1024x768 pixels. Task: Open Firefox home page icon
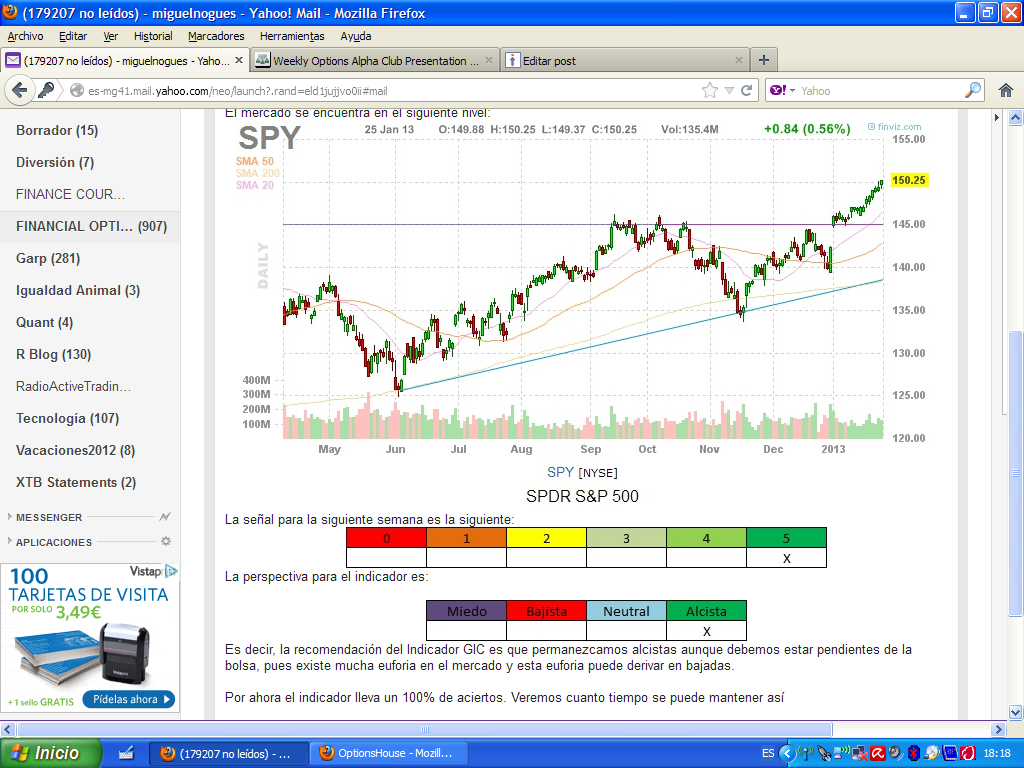[x=1006, y=91]
